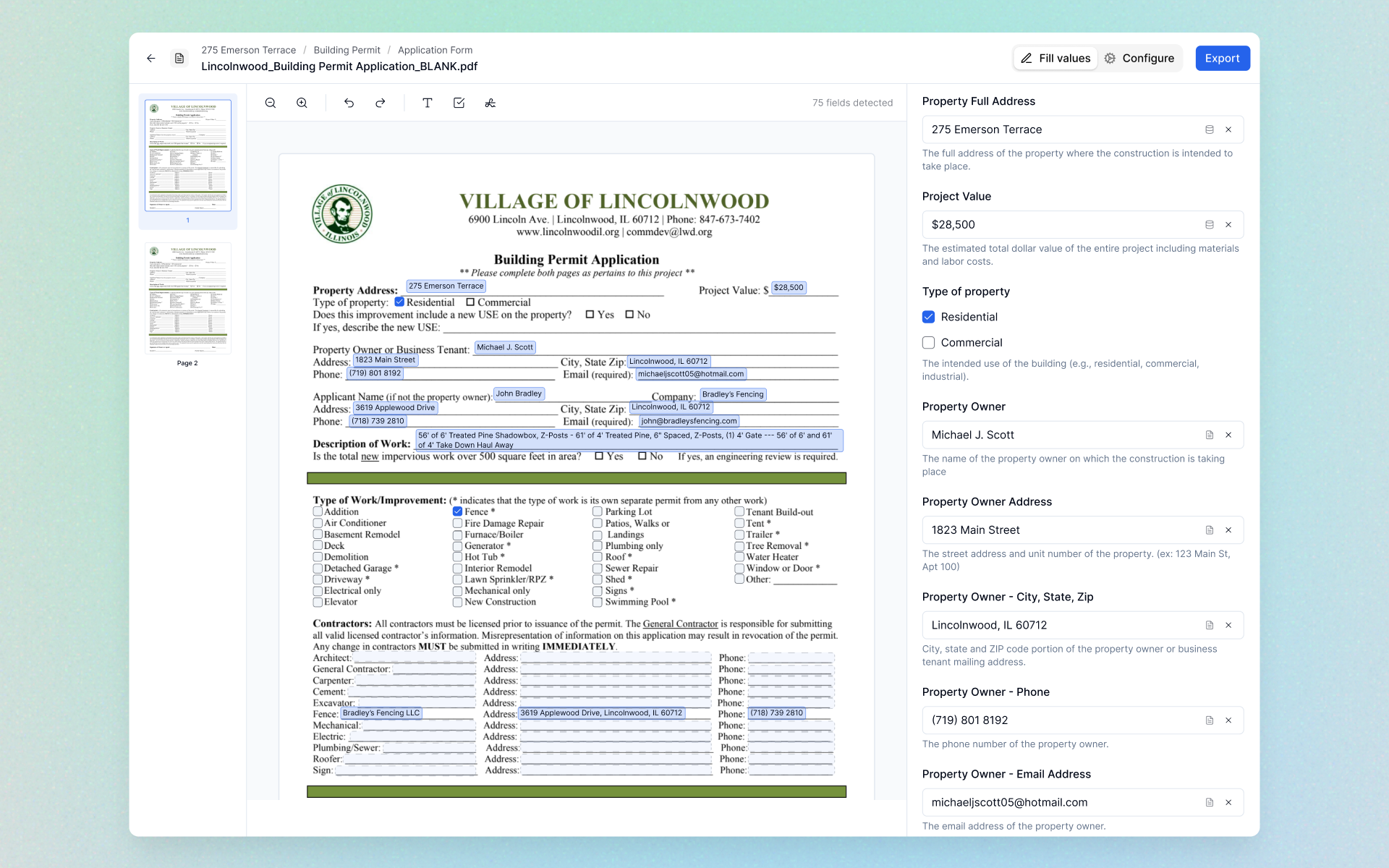1389x868 pixels.
Task: Uncheck the Fence work type checkbox
Action: [457, 511]
